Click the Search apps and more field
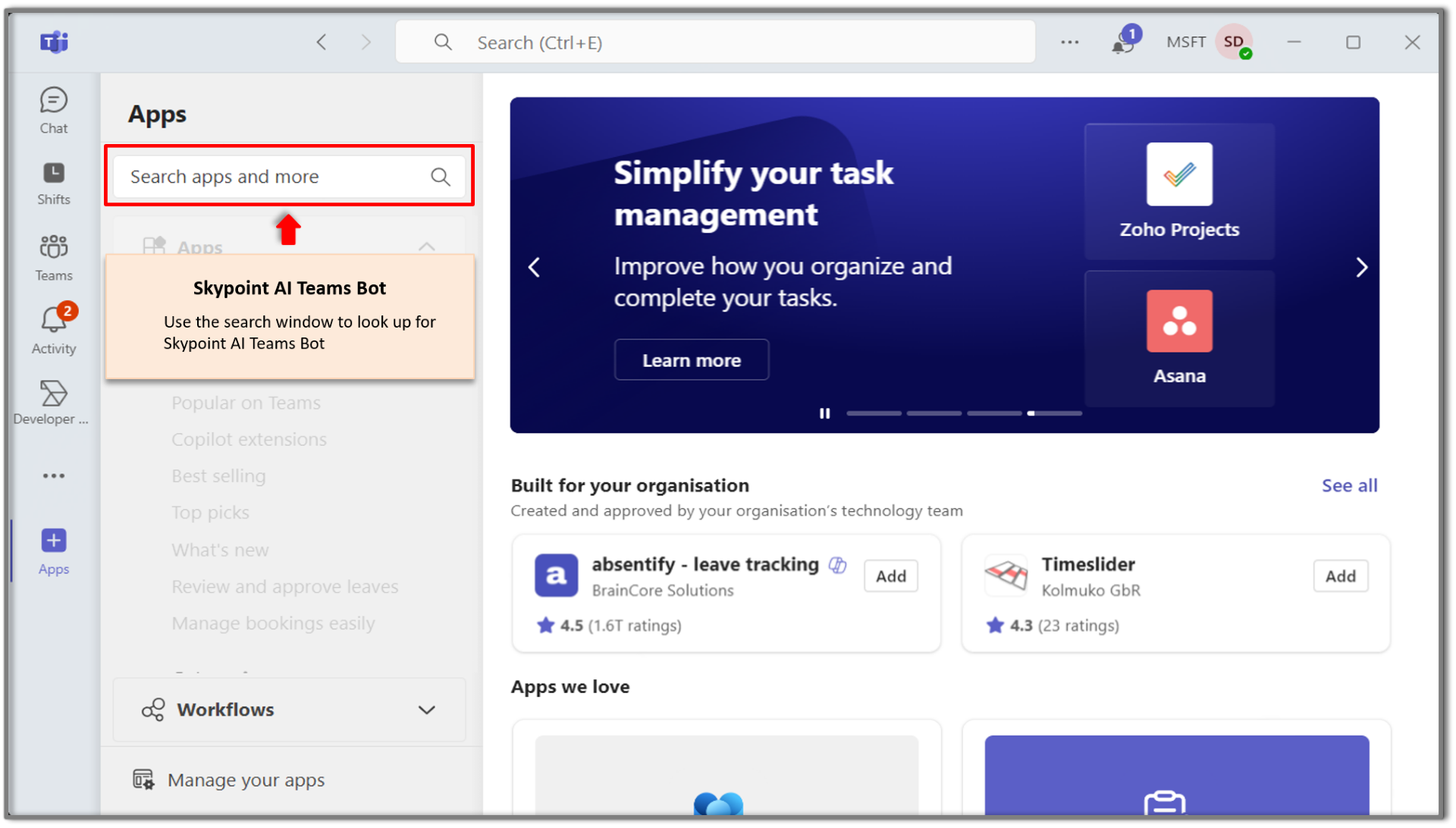This screenshot has width=1456, height=828. pos(289,177)
